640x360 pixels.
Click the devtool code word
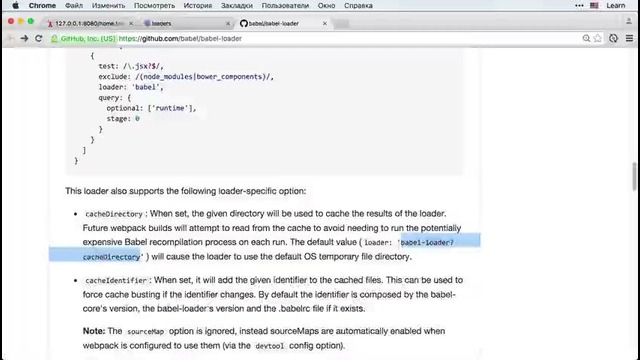point(269,346)
